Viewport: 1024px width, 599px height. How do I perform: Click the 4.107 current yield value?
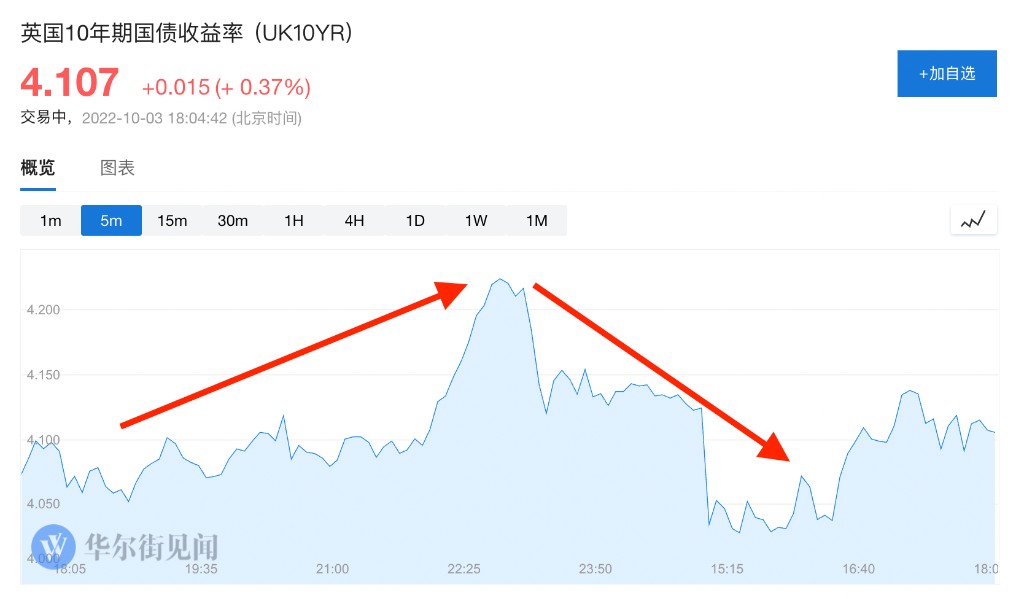pos(70,83)
